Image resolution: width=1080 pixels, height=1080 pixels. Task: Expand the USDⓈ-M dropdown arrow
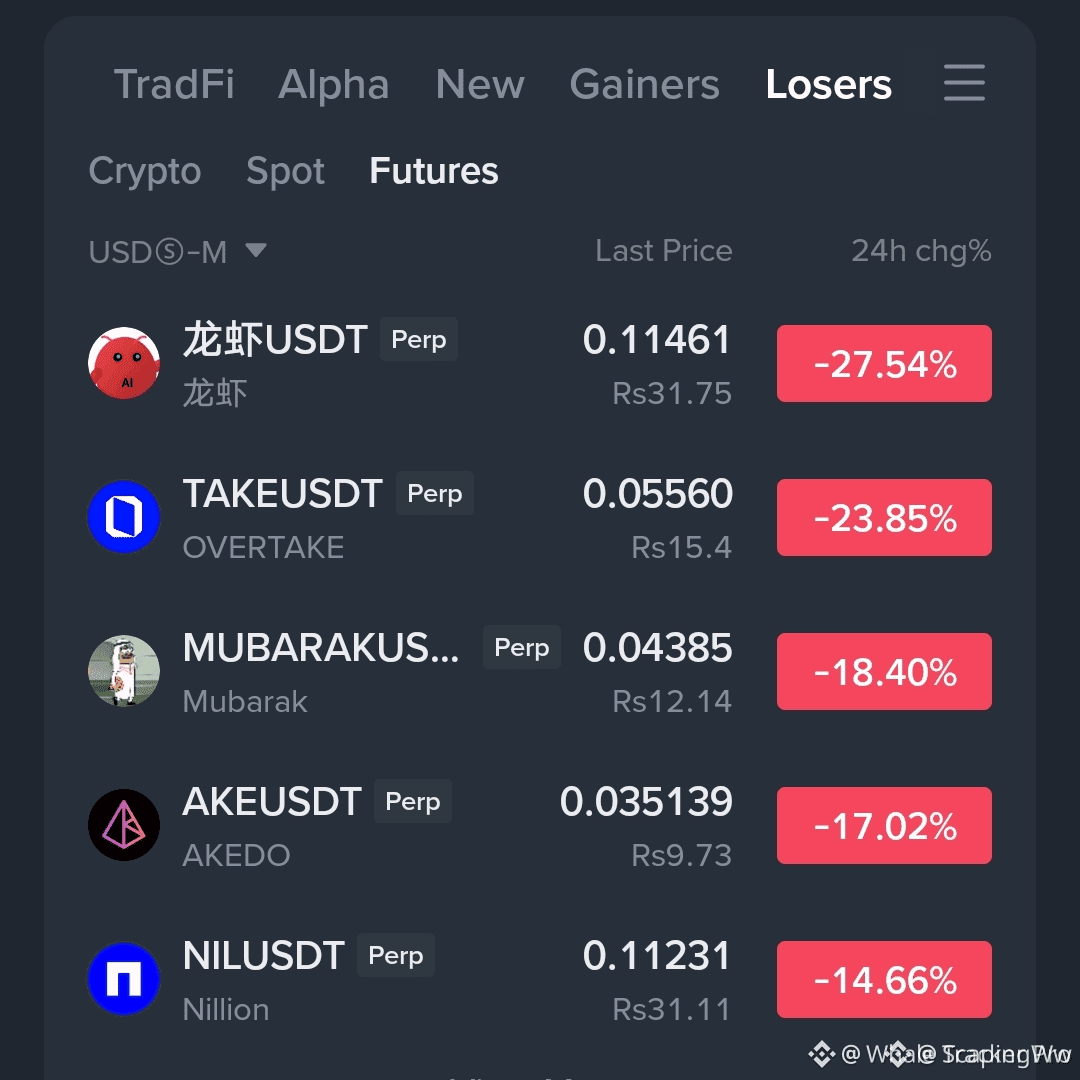[256, 249]
